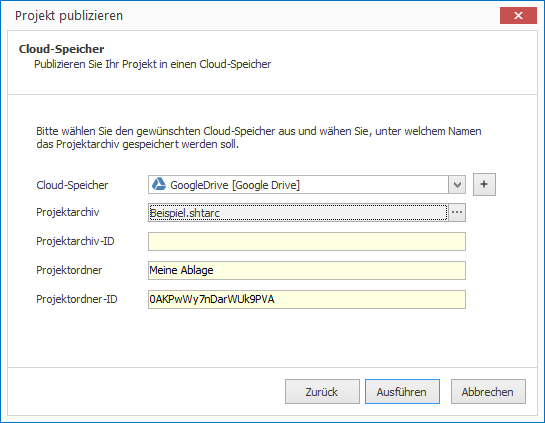Click the Google Drive icon in Cloud-Speicher combo
This screenshot has height=423, width=545.
[x=159, y=184]
